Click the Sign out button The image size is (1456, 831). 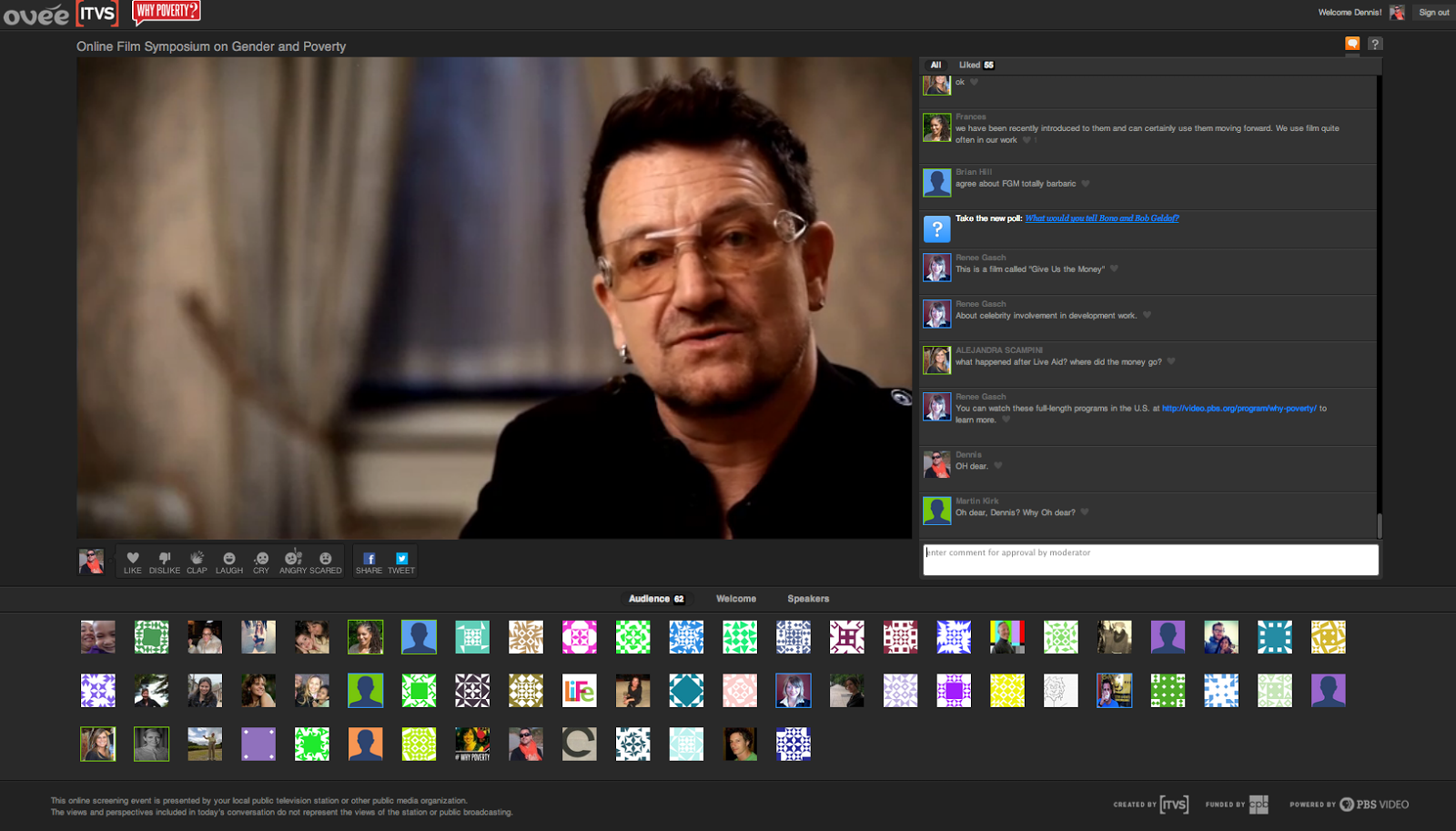(x=1433, y=13)
